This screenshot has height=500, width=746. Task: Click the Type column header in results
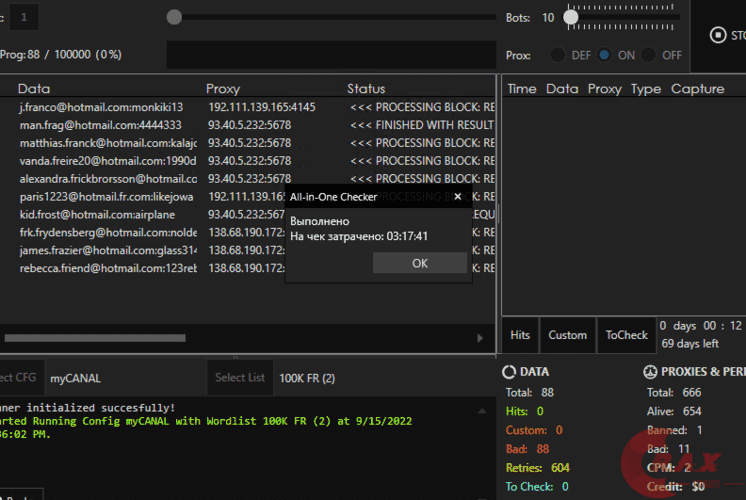coord(645,89)
